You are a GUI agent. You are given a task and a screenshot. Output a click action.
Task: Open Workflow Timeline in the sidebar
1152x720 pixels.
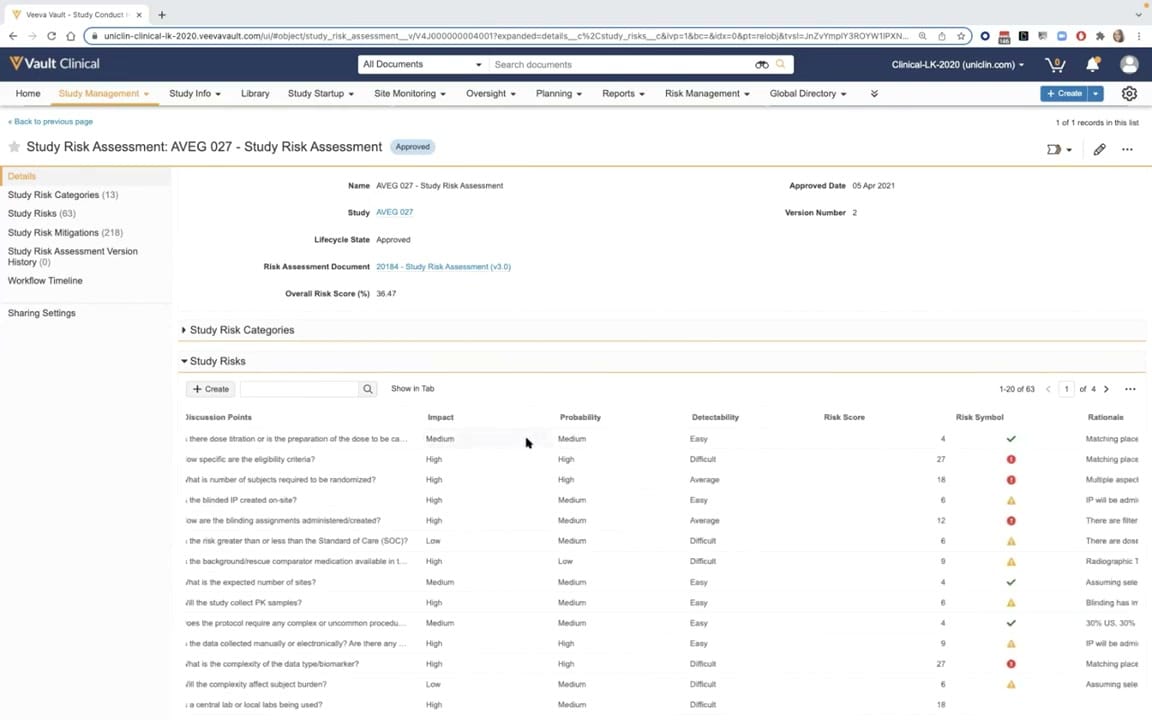pyautogui.click(x=45, y=281)
